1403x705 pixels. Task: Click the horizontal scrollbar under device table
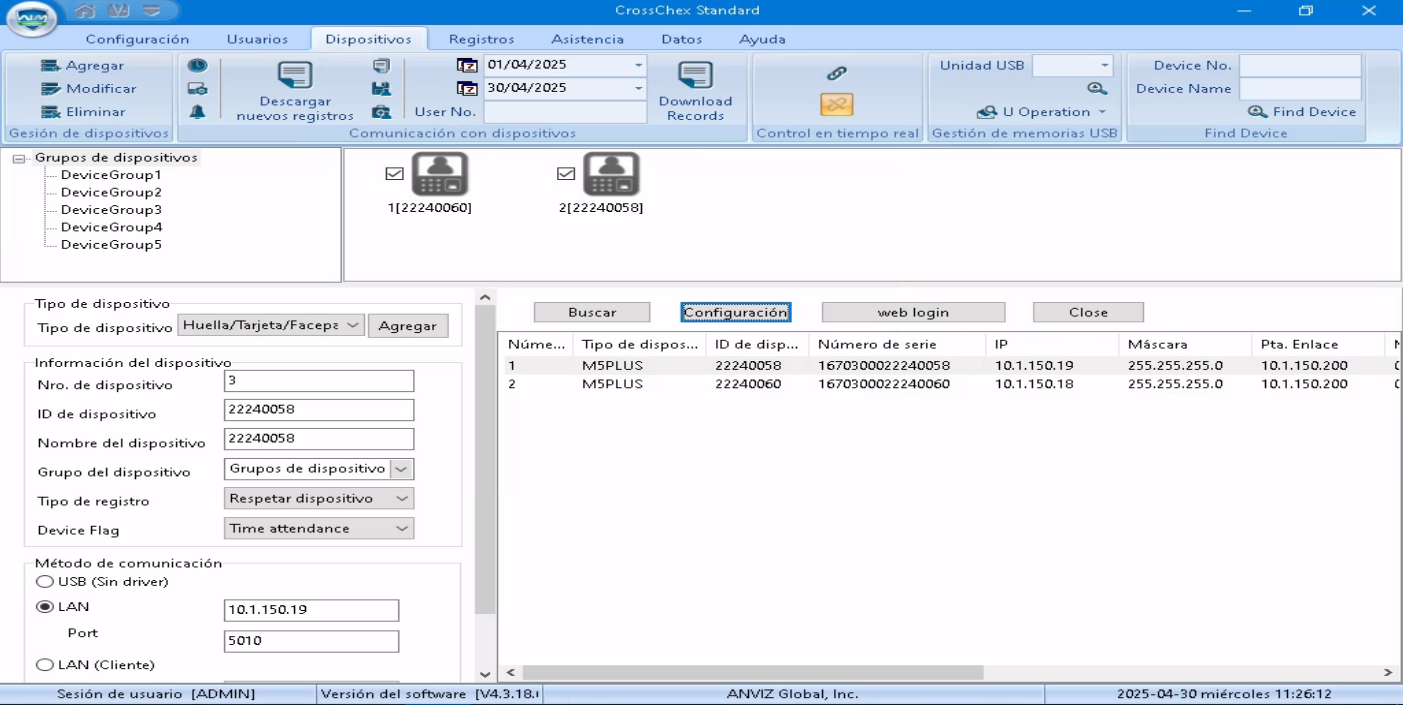click(x=752, y=673)
